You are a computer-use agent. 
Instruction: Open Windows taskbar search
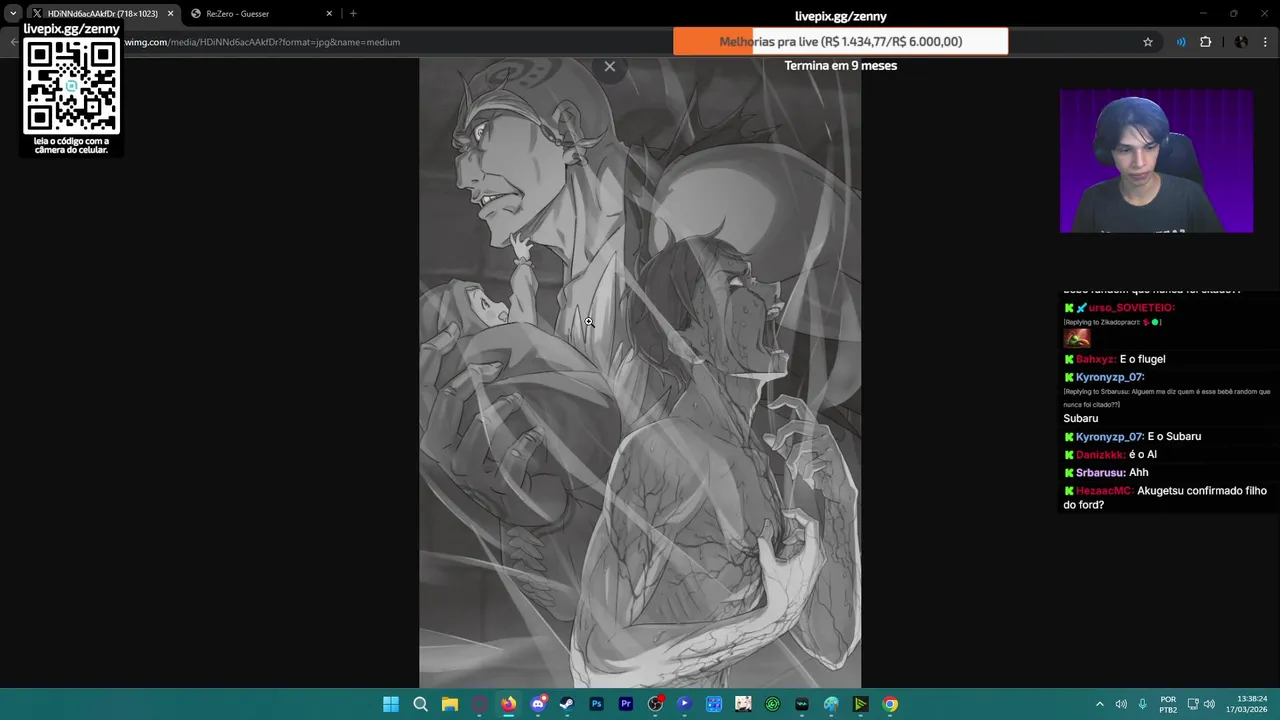click(x=420, y=704)
